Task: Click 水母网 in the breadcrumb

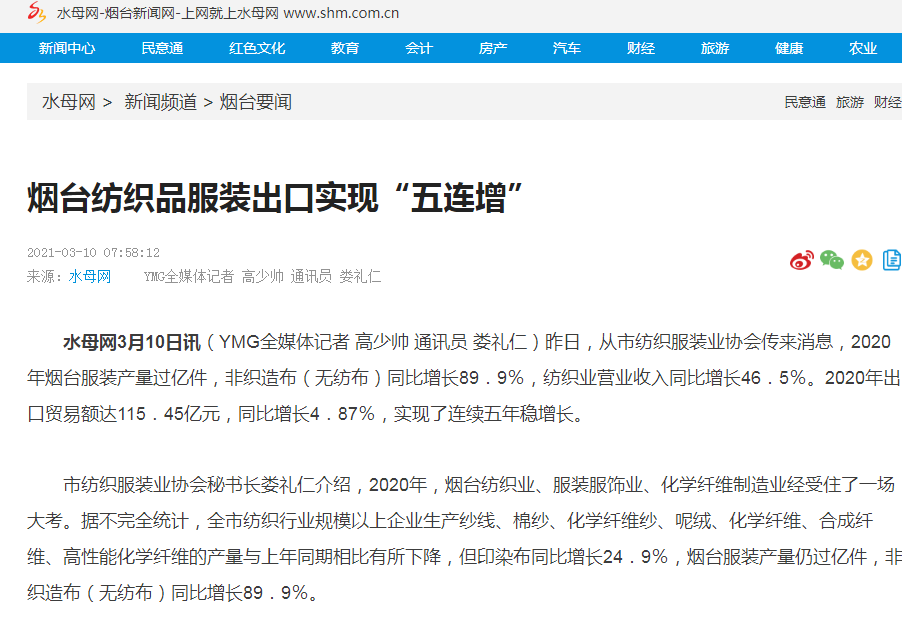Action: [68, 102]
